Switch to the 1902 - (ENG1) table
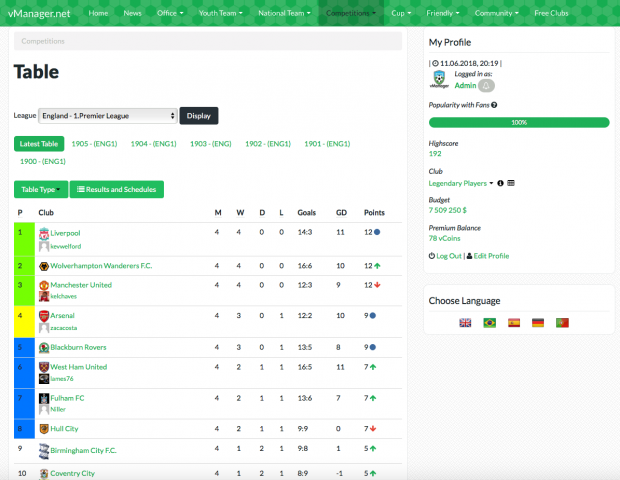Image resolution: width=620 pixels, height=480 pixels. click(268, 144)
